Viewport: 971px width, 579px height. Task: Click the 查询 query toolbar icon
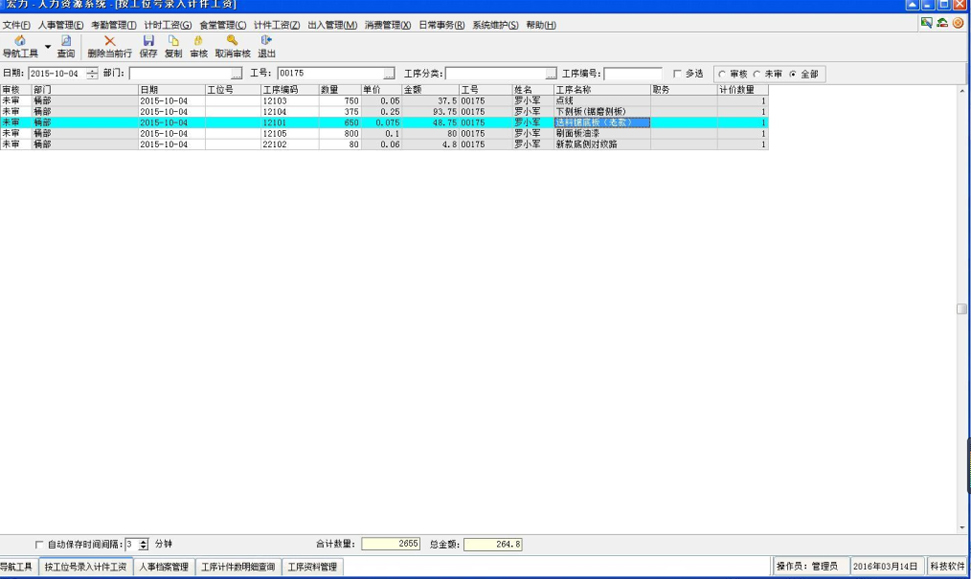[x=66, y=42]
